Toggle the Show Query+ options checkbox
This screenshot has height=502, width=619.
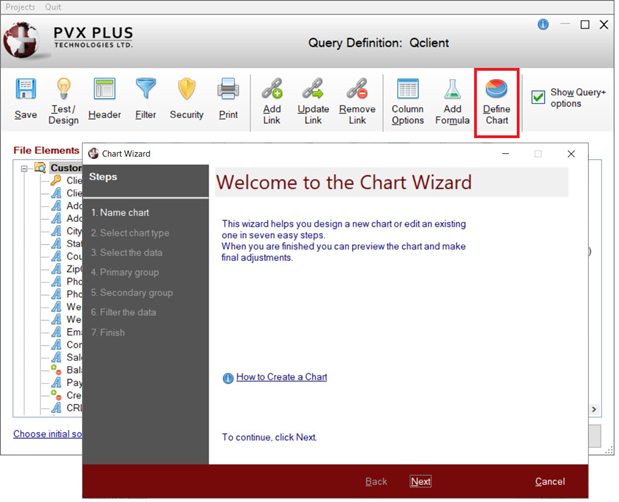538,97
